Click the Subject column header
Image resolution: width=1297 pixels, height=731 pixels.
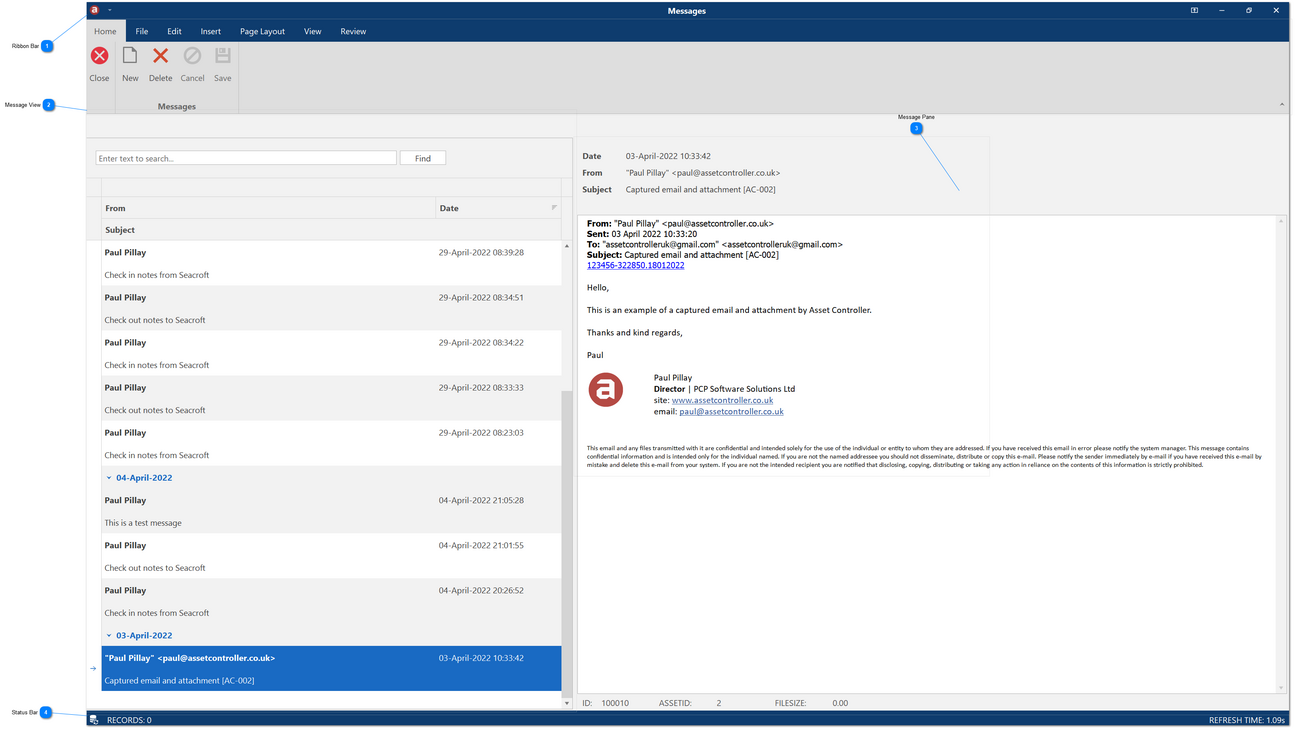tap(331, 230)
